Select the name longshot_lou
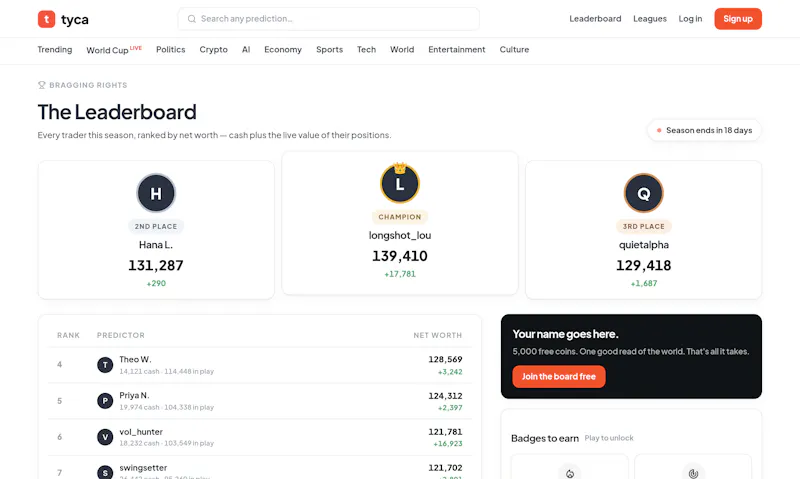The image size is (800, 479). pyautogui.click(x=400, y=235)
